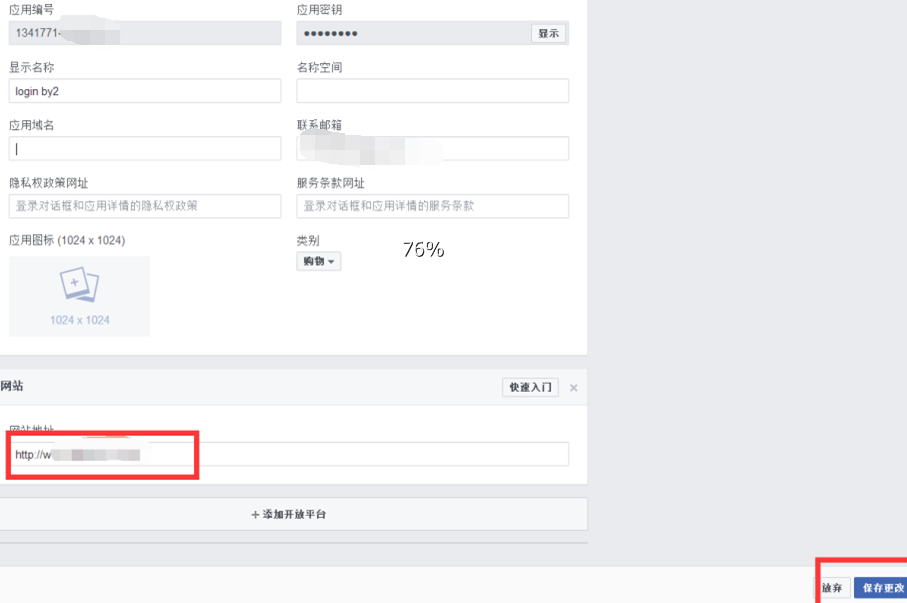Click 显示 to reveal the app secret
The height and width of the screenshot is (603, 907).
pos(548,33)
